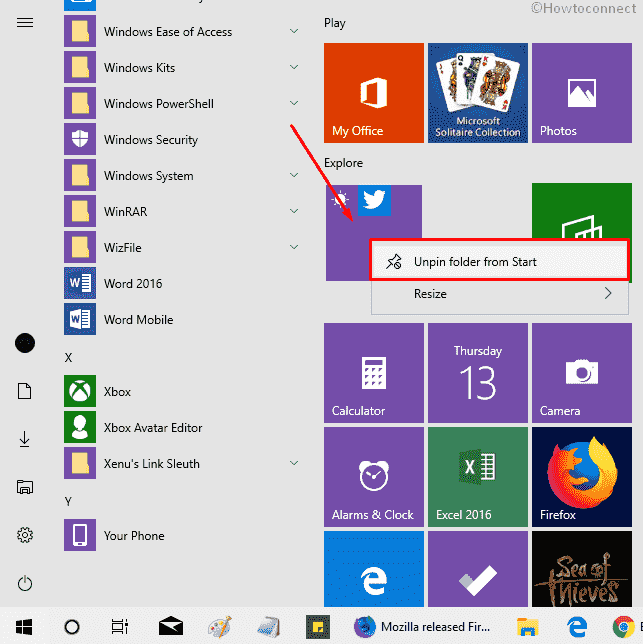Open Your Phone from the app list
This screenshot has width=643, height=644.
[x=183, y=536]
